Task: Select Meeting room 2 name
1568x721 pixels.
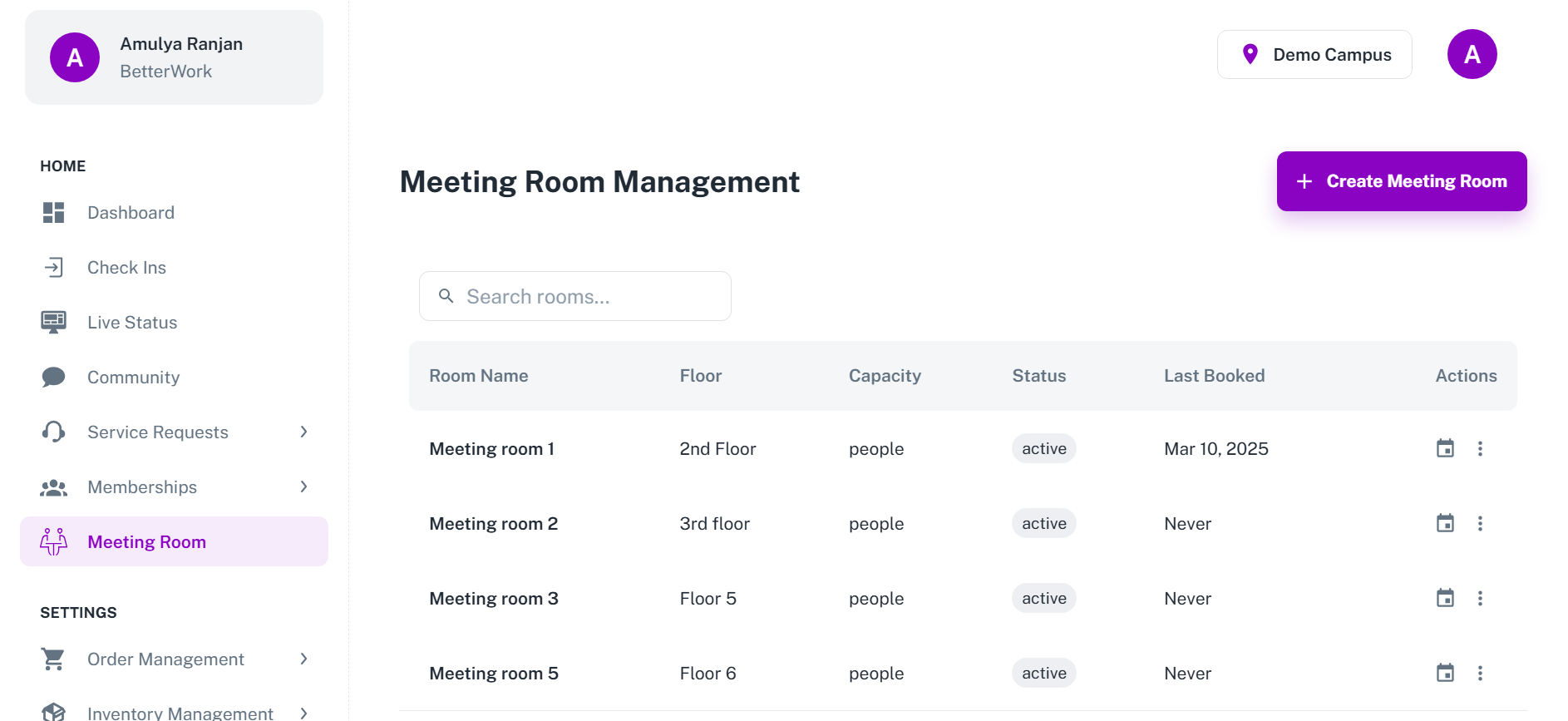Action: (494, 524)
